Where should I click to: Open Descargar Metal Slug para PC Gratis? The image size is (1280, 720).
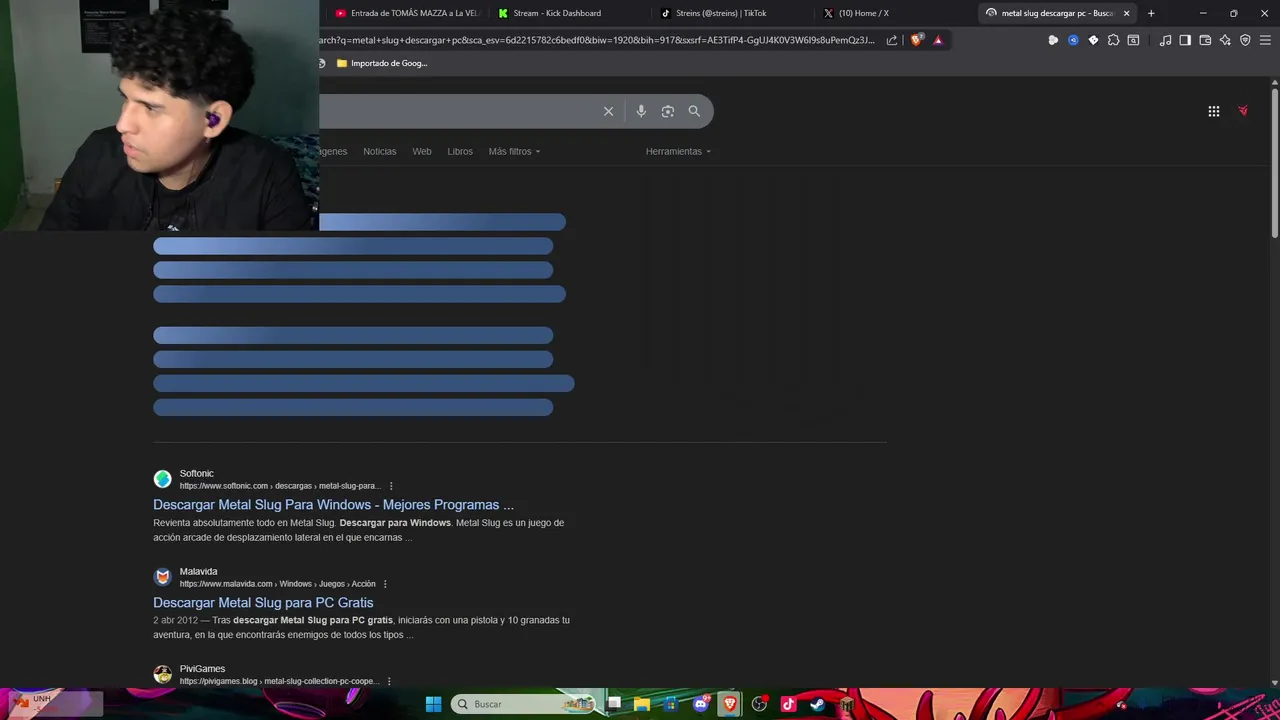pyautogui.click(x=263, y=603)
